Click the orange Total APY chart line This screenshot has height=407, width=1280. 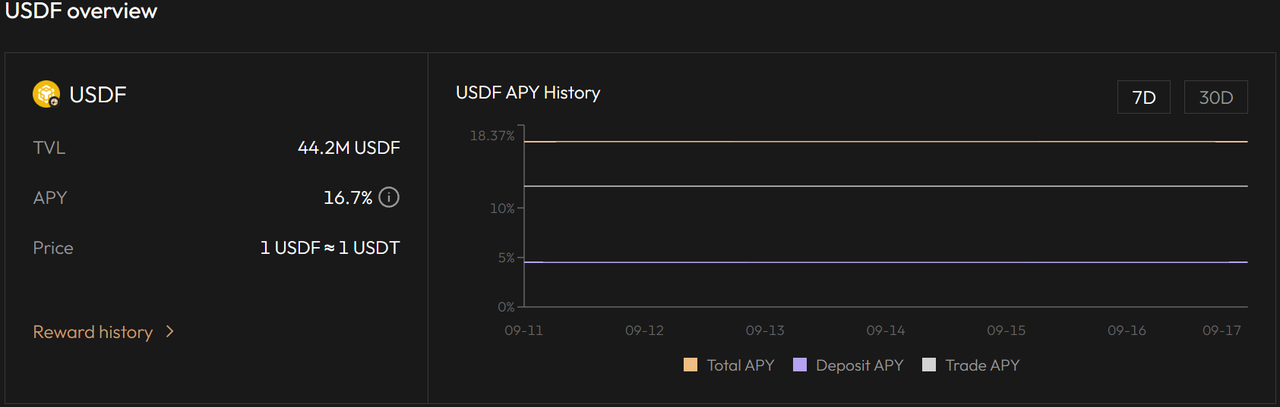click(880, 142)
